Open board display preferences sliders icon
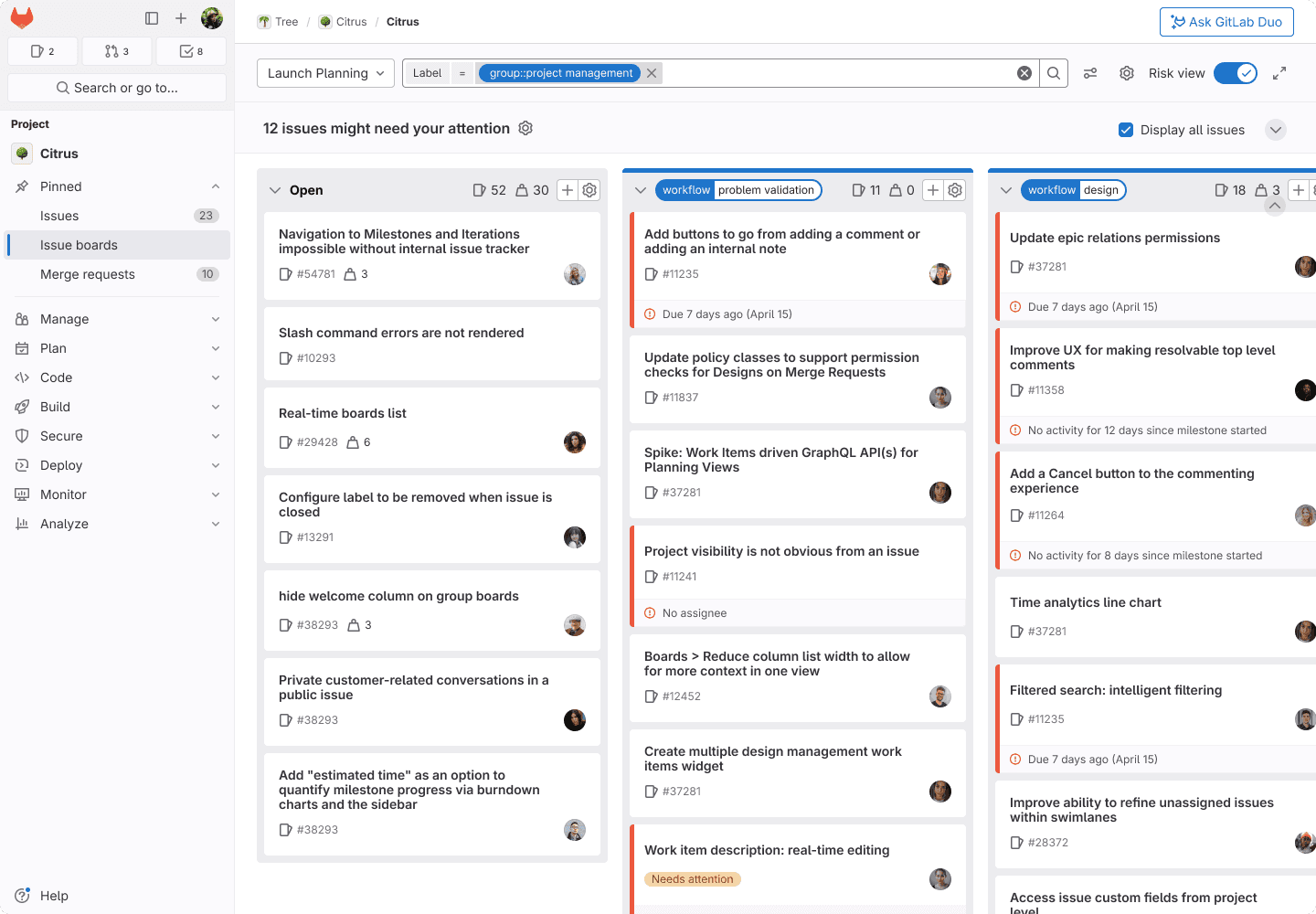Image resolution: width=1316 pixels, height=914 pixels. click(1090, 73)
